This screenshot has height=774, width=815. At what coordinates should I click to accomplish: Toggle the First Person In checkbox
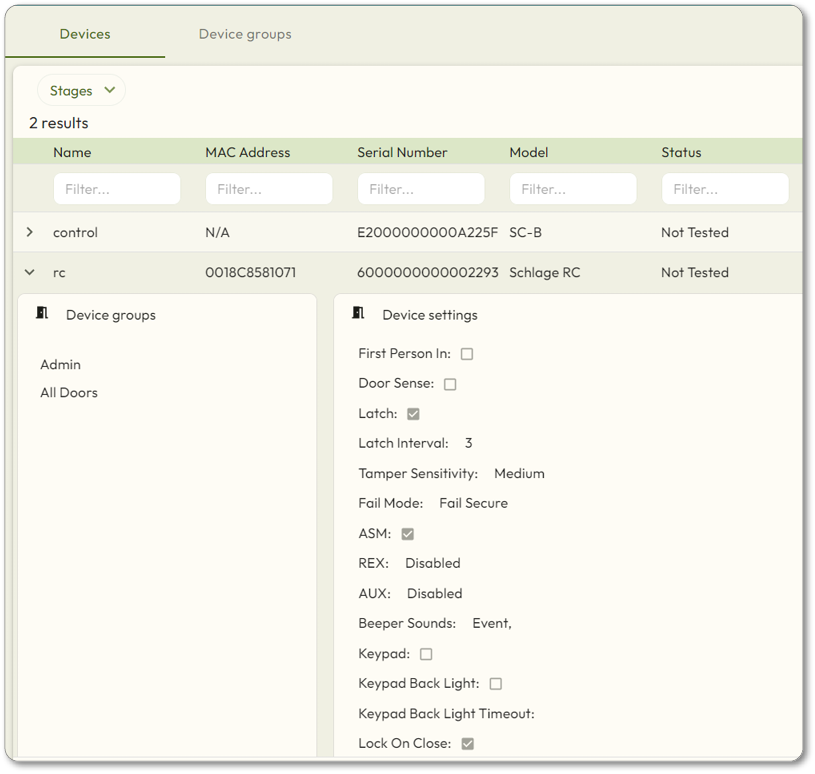467,354
